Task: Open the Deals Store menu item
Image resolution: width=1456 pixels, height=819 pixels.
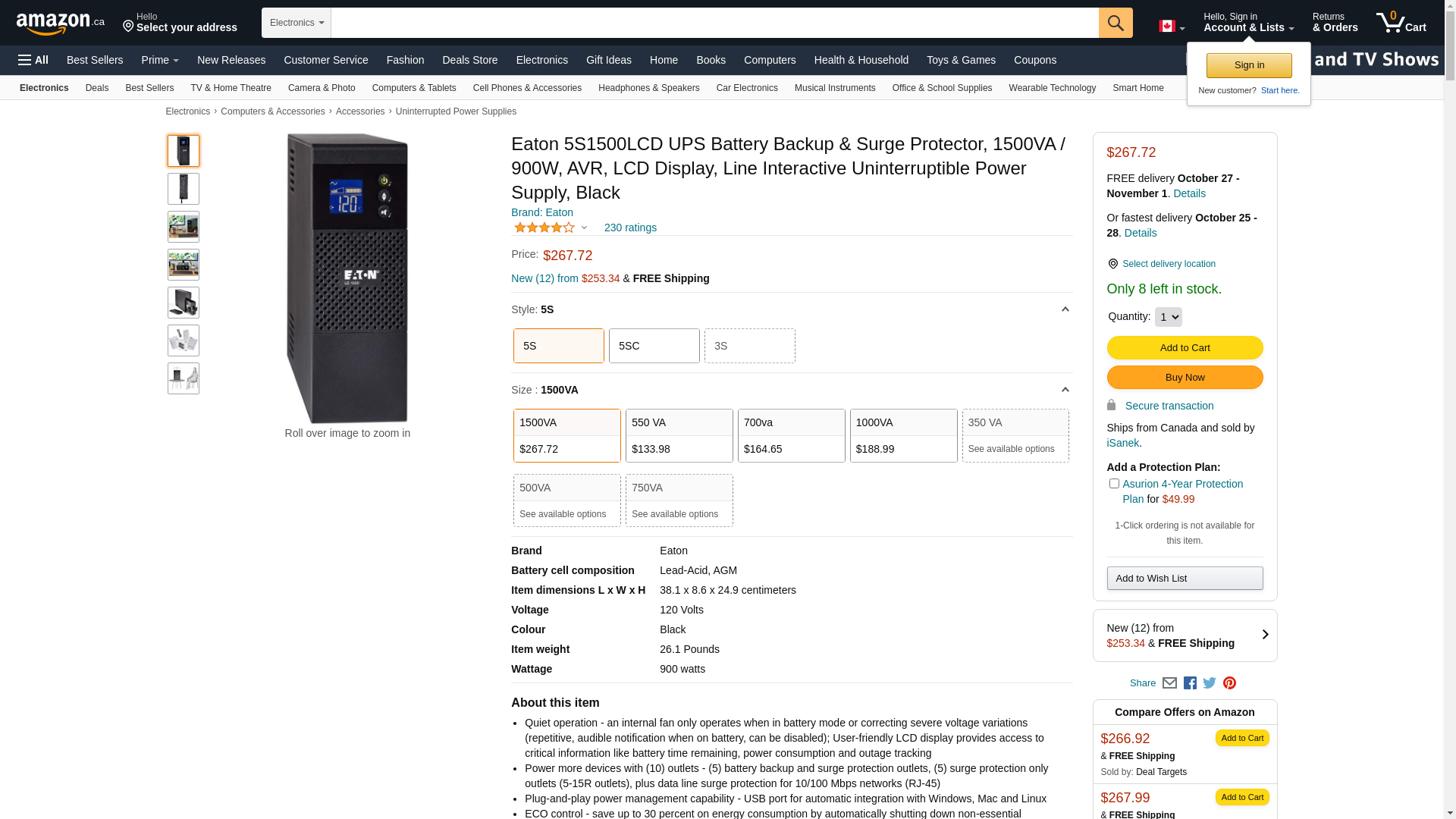Action: [x=469, y=60]
